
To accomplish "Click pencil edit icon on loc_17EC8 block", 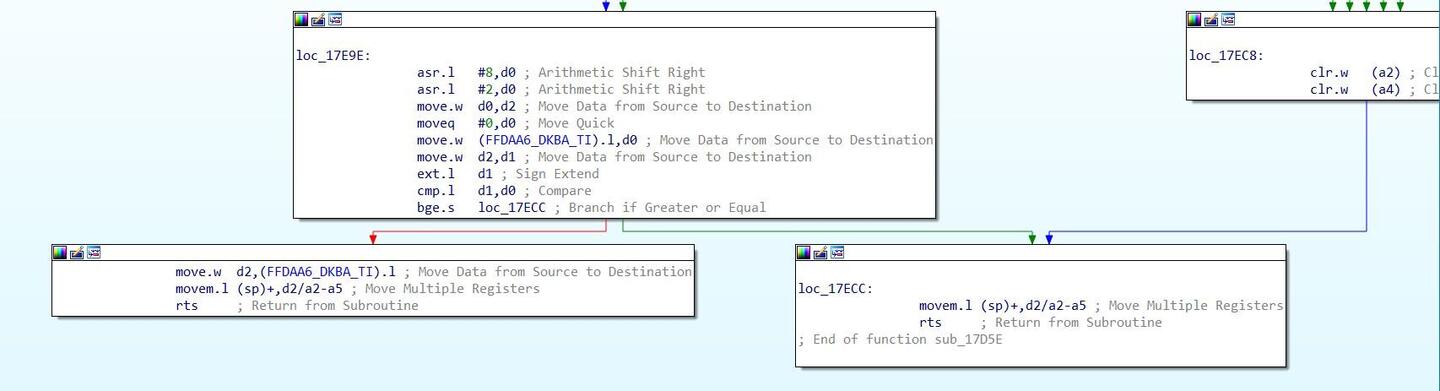I will [x=1211, y=19].
